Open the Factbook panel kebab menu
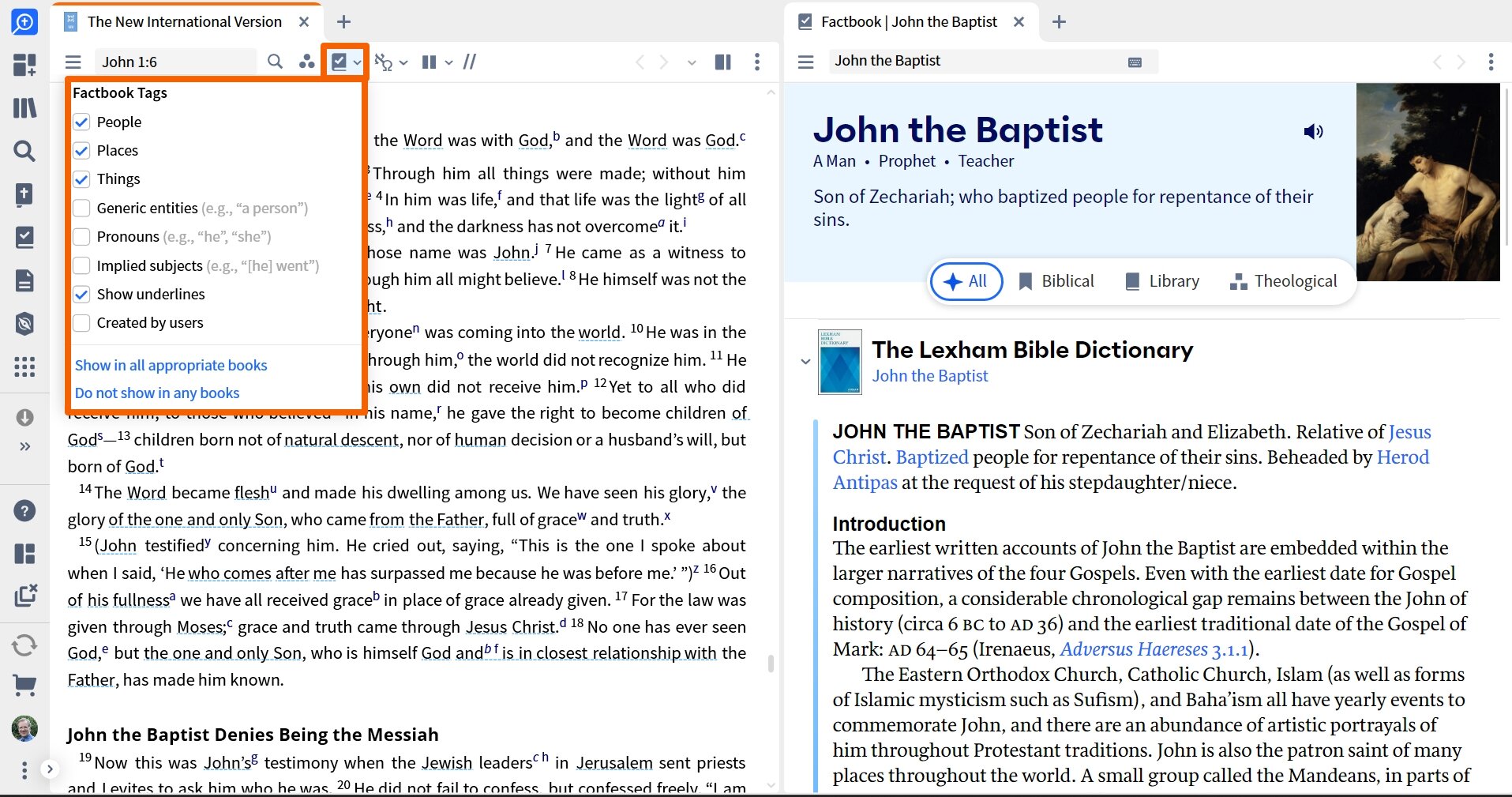This screenshot has height=797, width=1512. 1491,62
